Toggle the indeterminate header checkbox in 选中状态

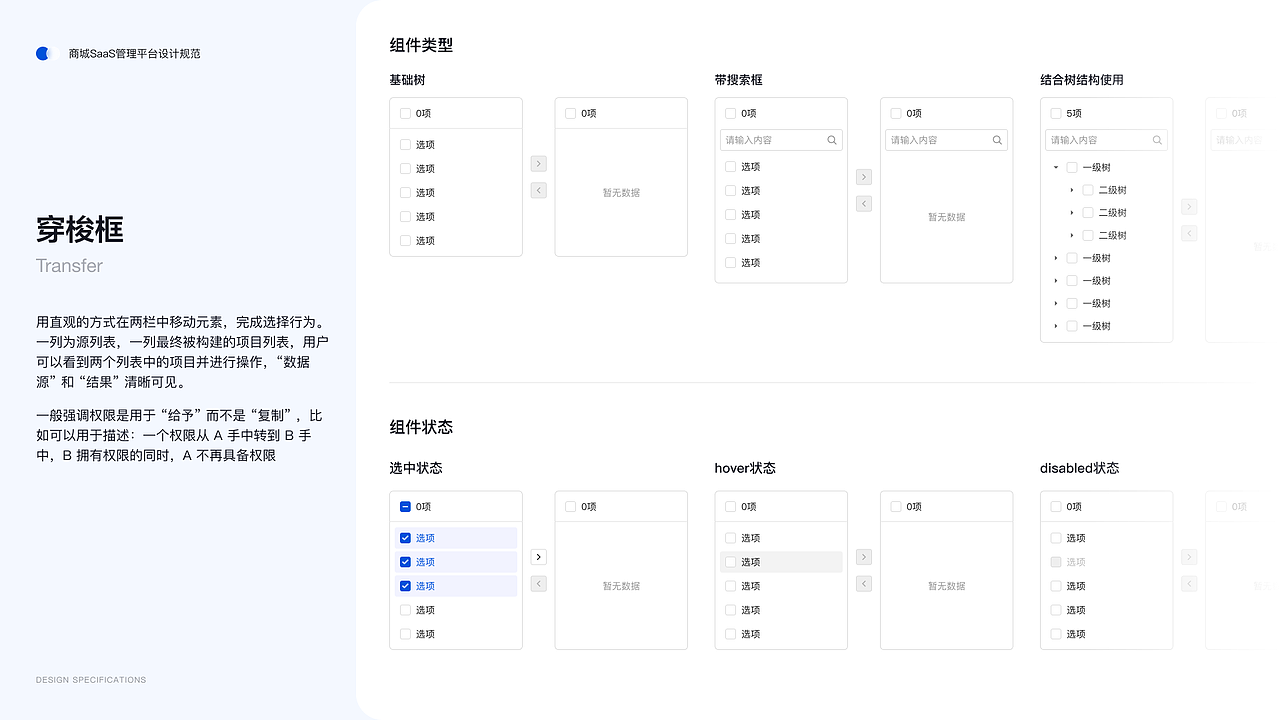click(405, 507)
